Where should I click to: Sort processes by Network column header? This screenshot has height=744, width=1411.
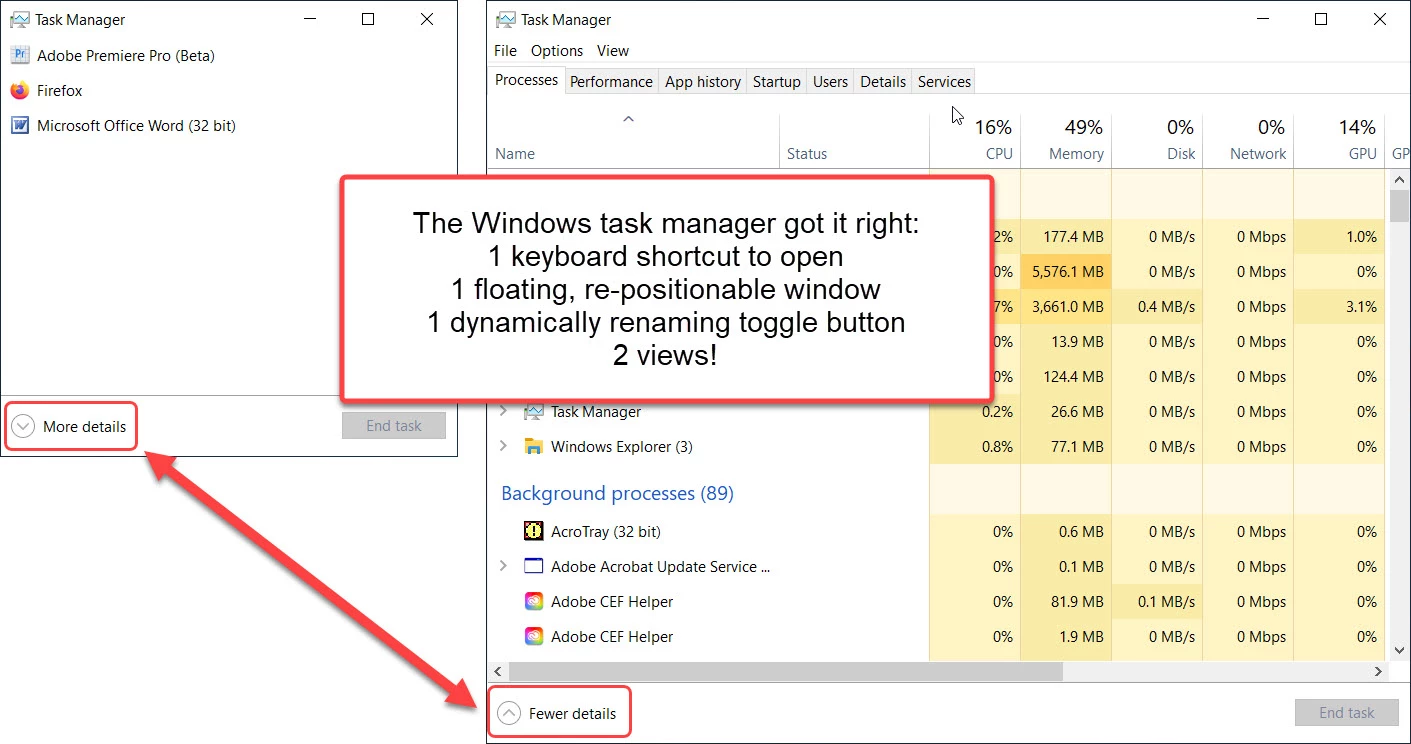click(1248, 139)
